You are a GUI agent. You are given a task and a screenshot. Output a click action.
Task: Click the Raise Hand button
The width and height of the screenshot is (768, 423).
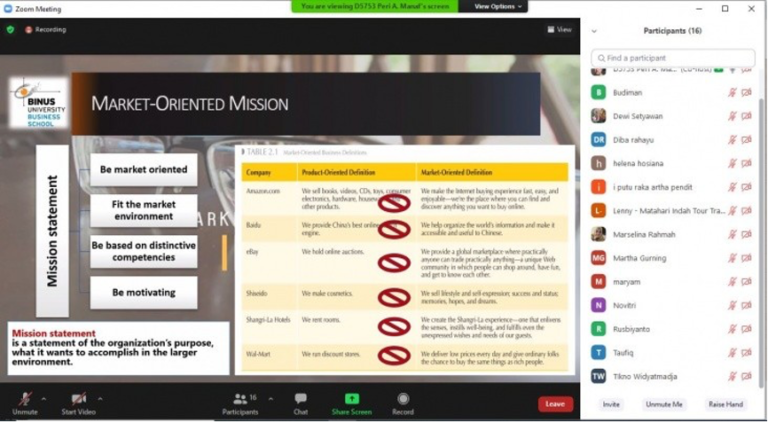[x=725, y=404]
